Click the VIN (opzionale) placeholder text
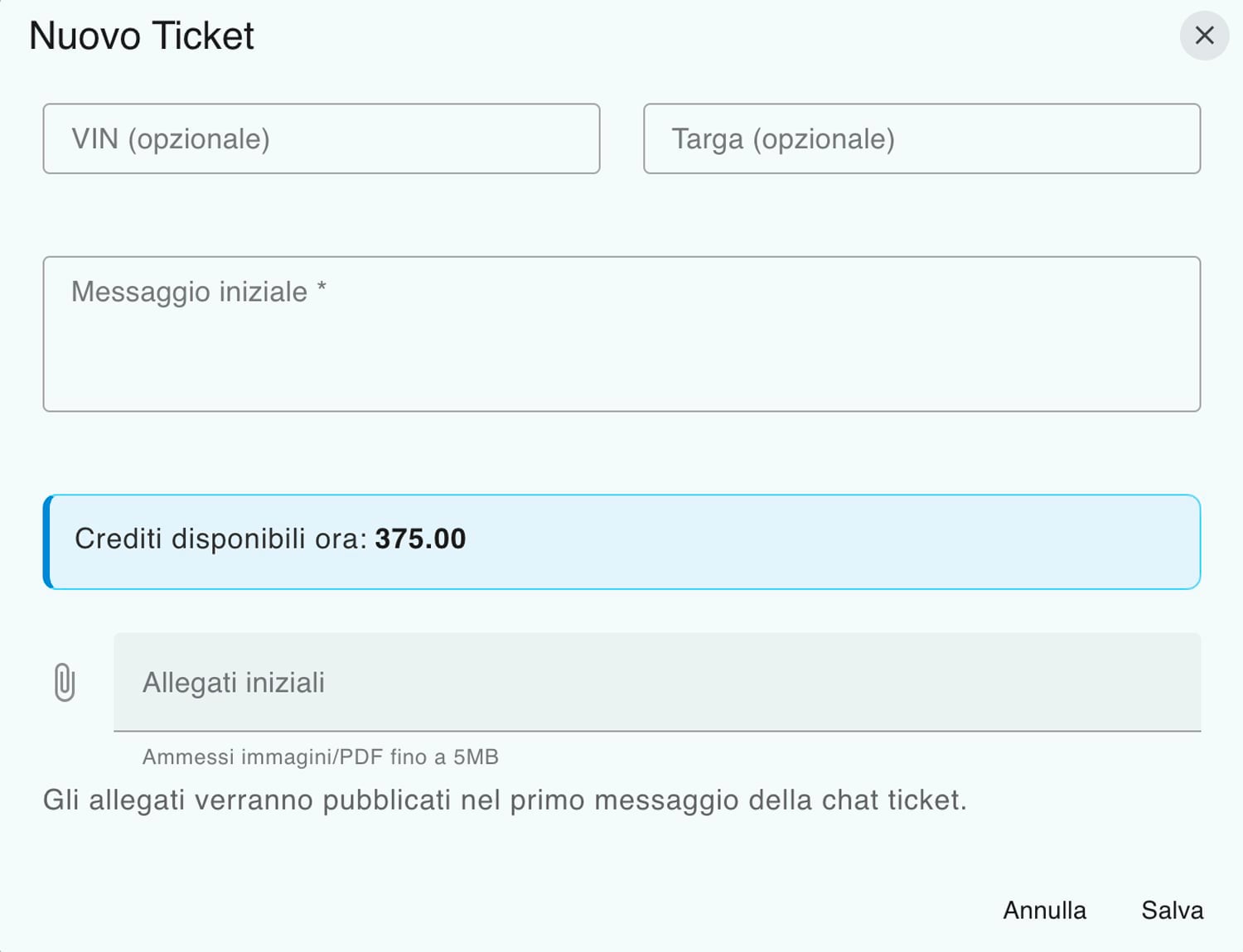The height and width of the screenshot is (952, 1243). point(171,139)
